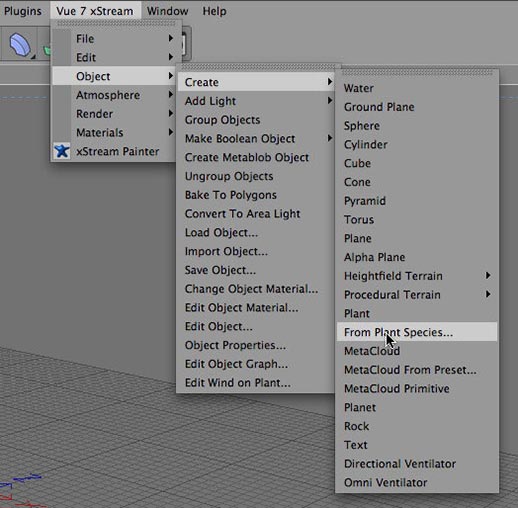The width and height of the screenshot is (518, 508).
Task: Launch xStream Painter via its star icon
Action: tap(62, 151)
